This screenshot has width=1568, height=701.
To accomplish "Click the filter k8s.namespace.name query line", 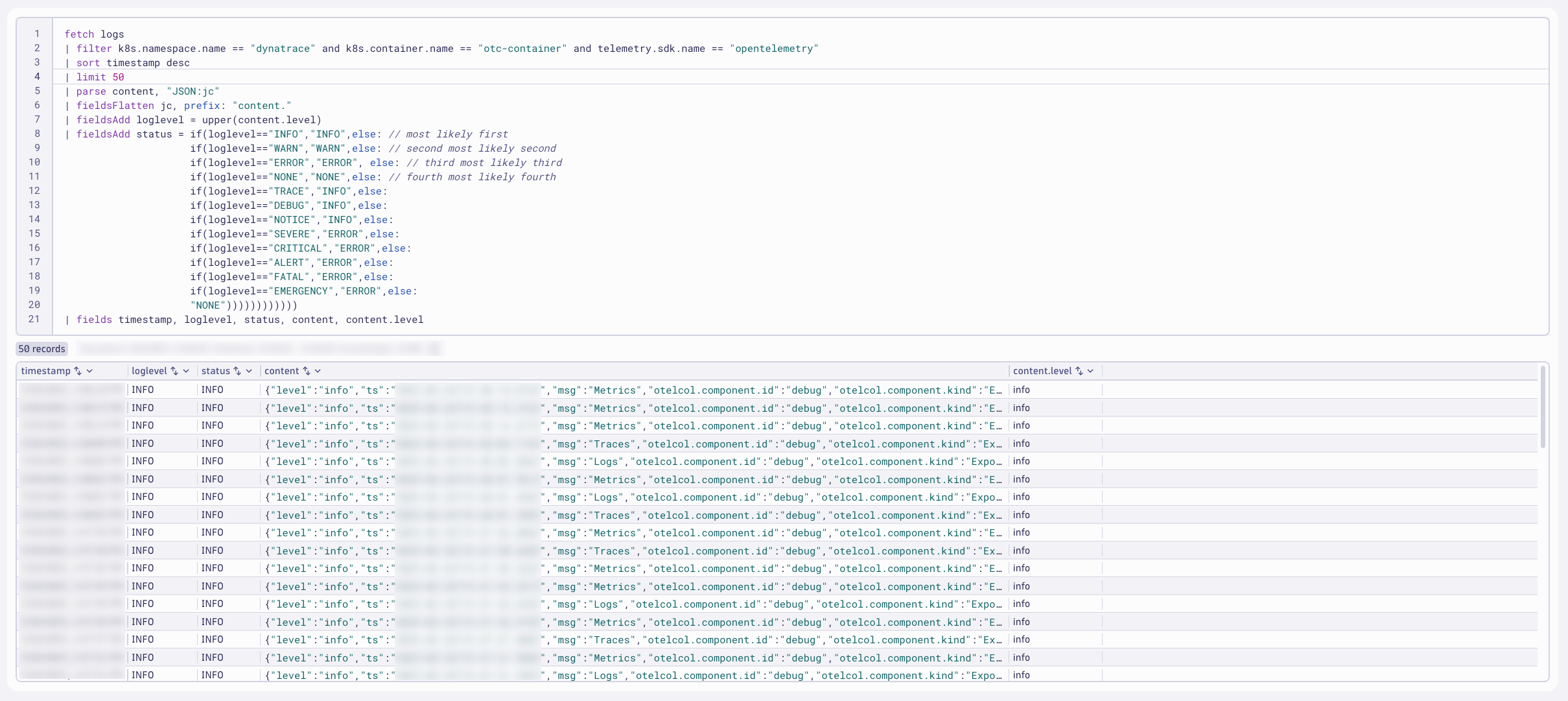I will (x=441, y=49).
